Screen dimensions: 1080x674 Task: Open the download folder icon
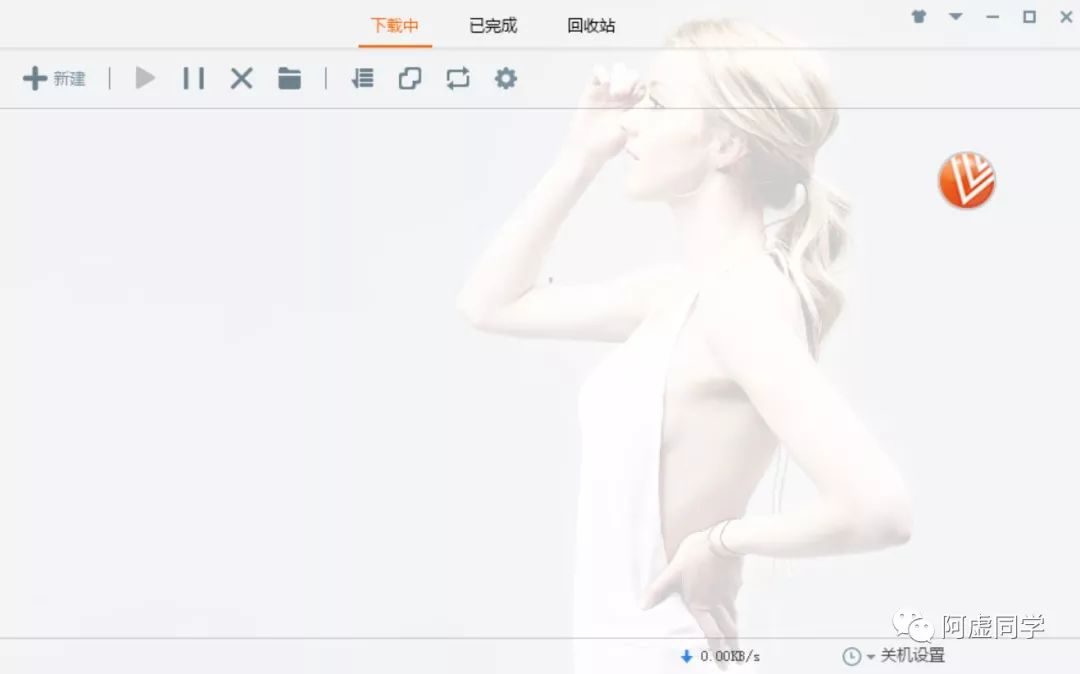click(290, 78)
